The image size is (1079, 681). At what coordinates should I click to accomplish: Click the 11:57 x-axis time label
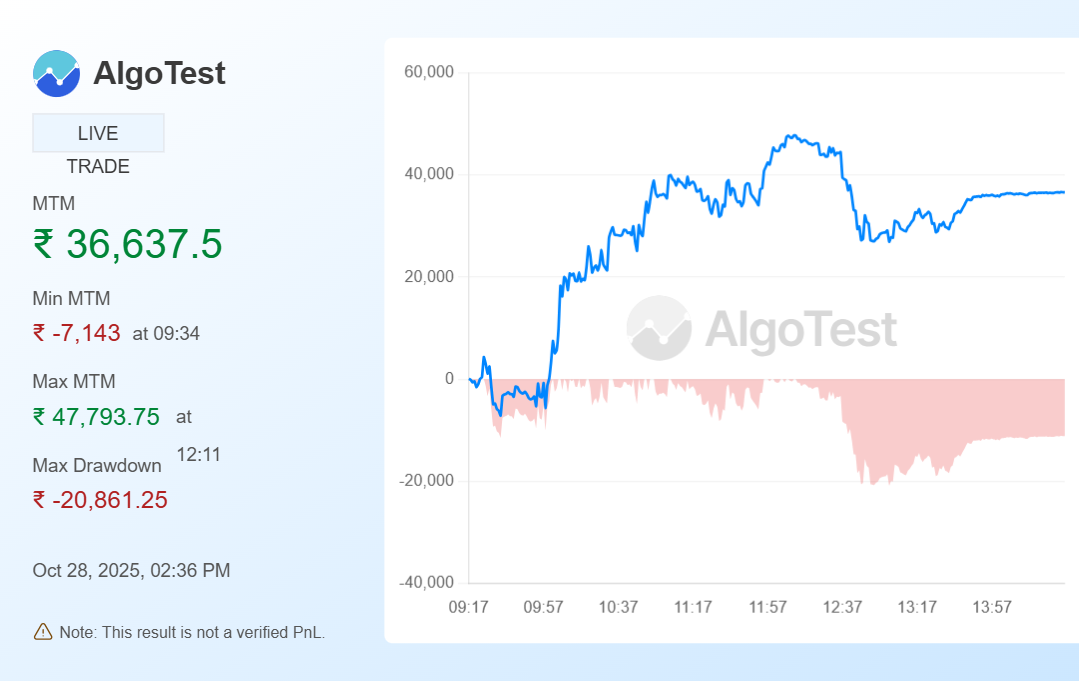pos(768,607)
